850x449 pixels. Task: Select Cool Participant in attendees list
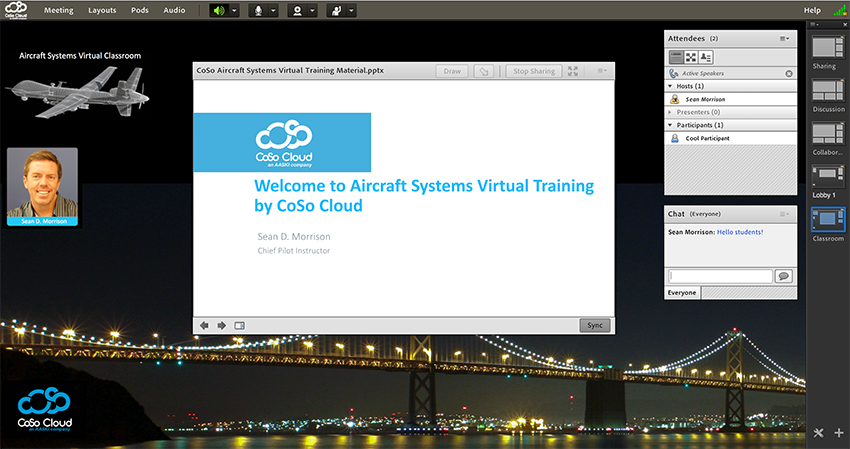731,138
